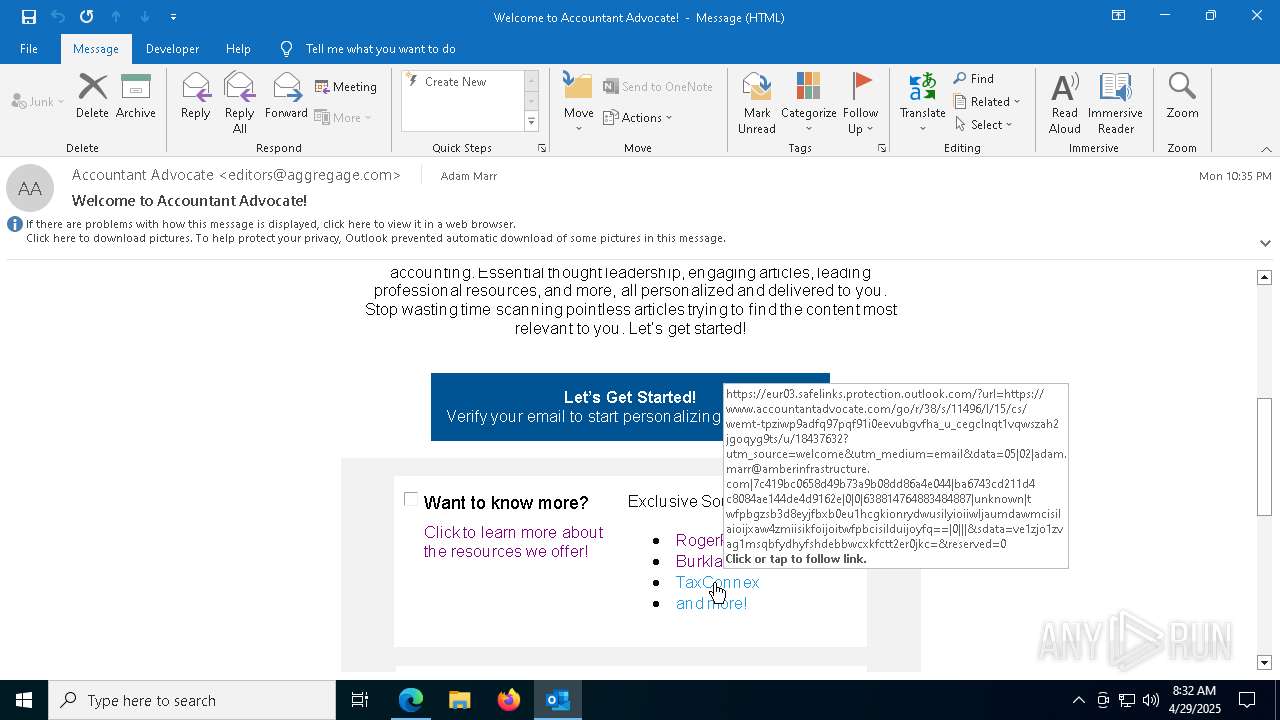Image resolution: width=1280 pixels, height=720 pixels.
Task: Delete this email message
Action: point(92,96)
